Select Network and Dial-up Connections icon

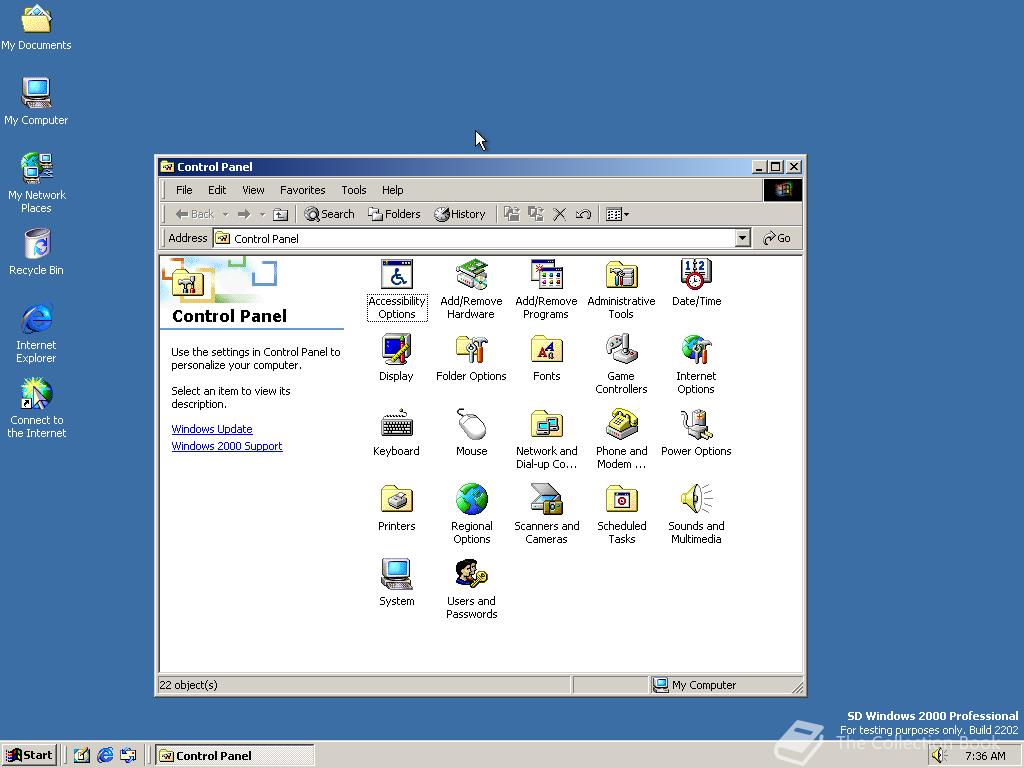[547, 439]
